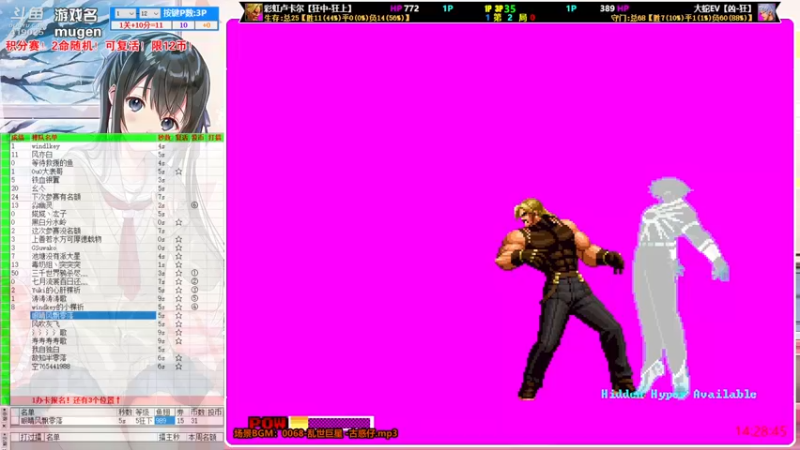Click the star in the 'GSuwako' row
This screenshot has height=450, width=800.
click(179, 248)
